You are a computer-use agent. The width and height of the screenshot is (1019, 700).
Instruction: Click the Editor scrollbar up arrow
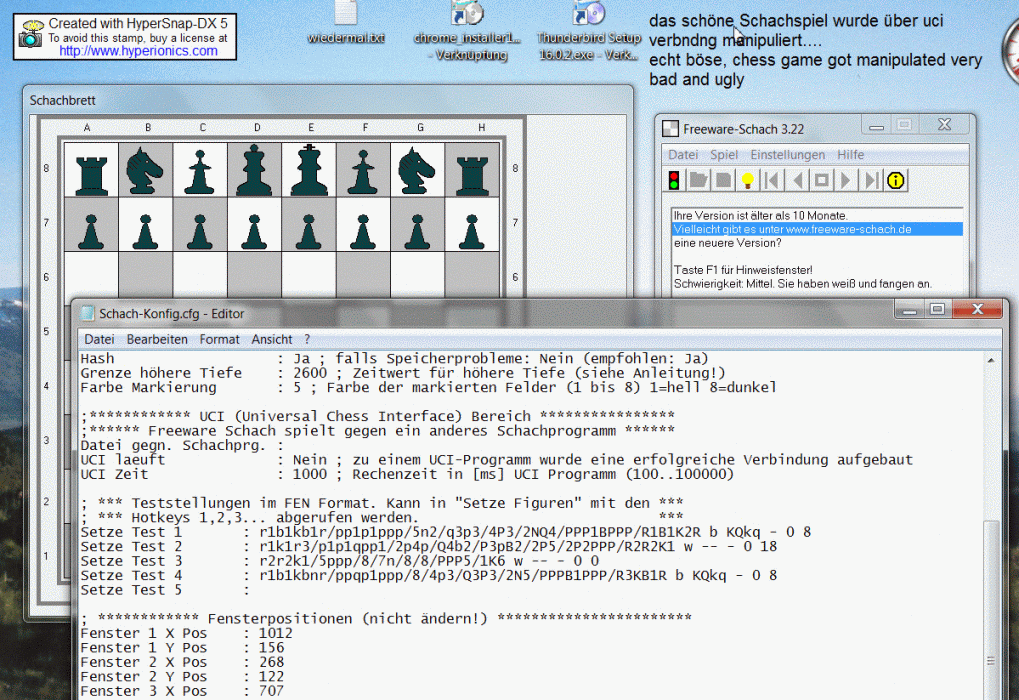(991, 360)
